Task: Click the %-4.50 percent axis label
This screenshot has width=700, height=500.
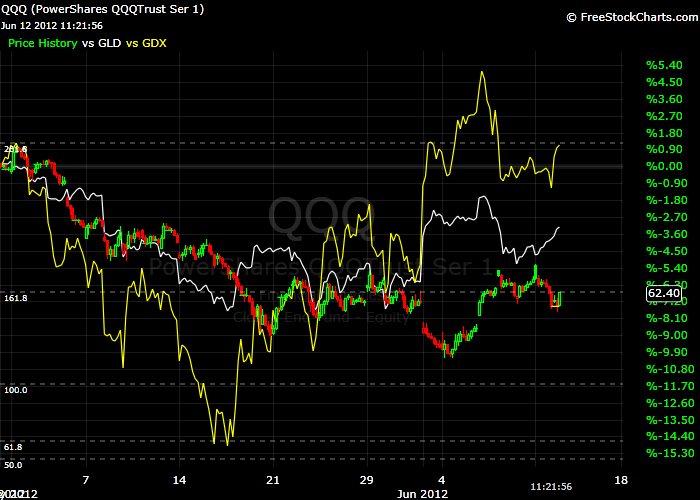Action: pos(667,251)
